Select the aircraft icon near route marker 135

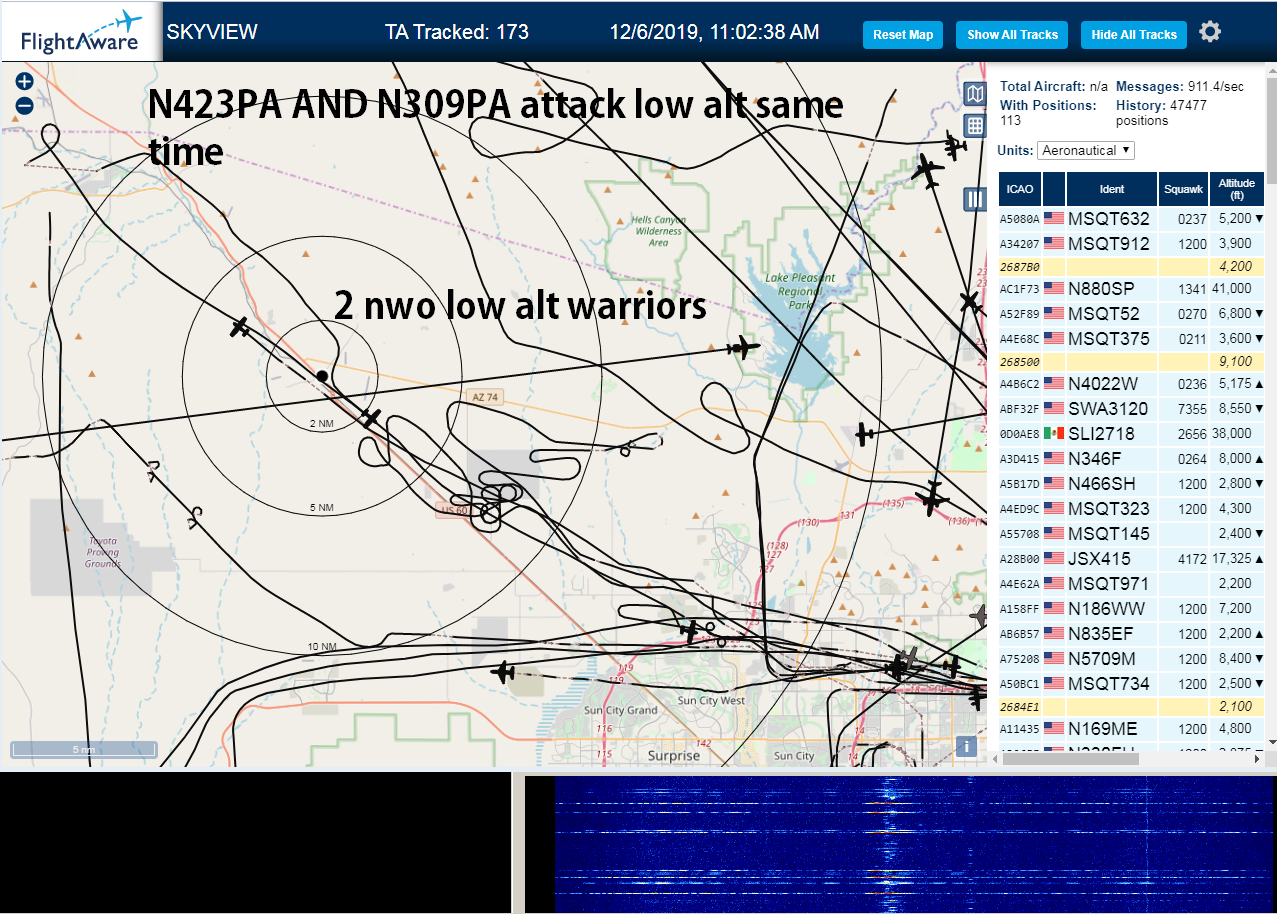click(932, 497)
